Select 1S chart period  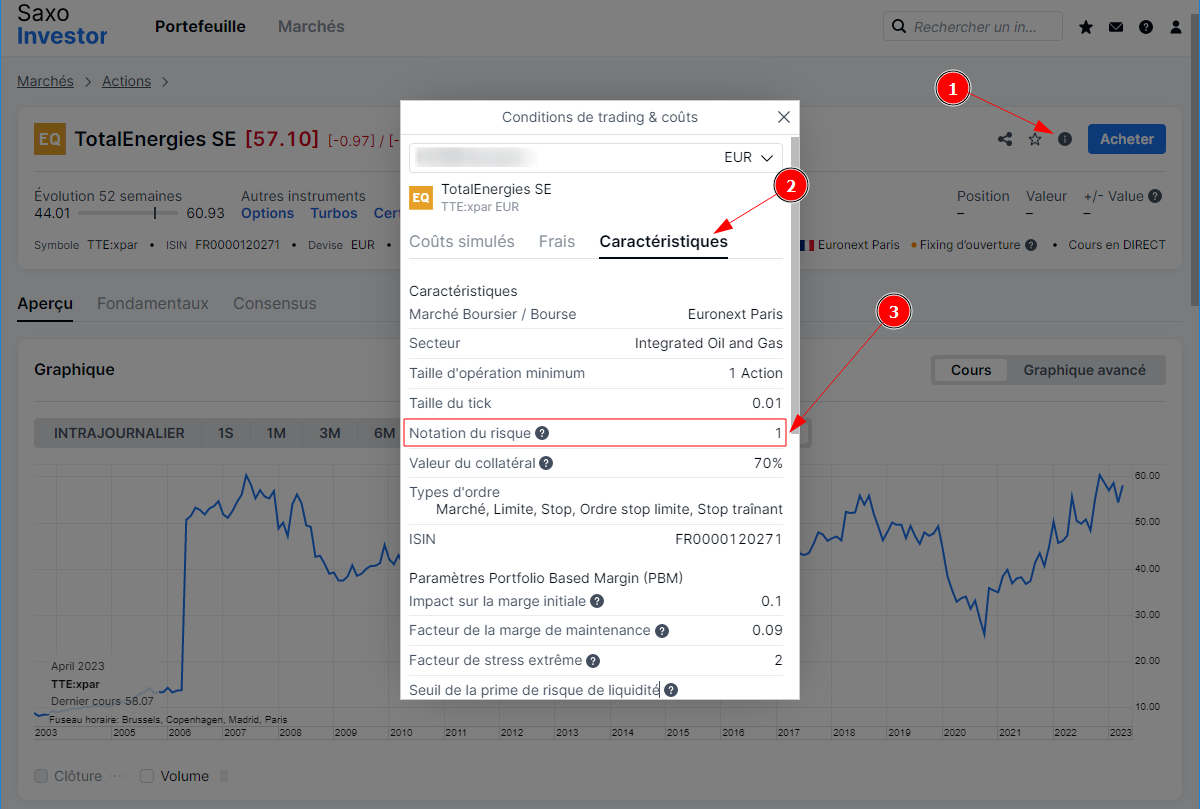[226, 433]
